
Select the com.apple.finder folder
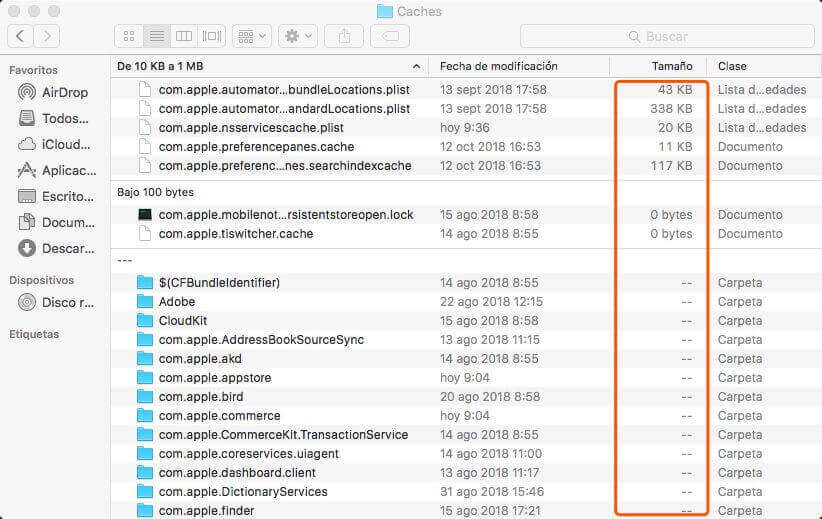coord(207,511)
